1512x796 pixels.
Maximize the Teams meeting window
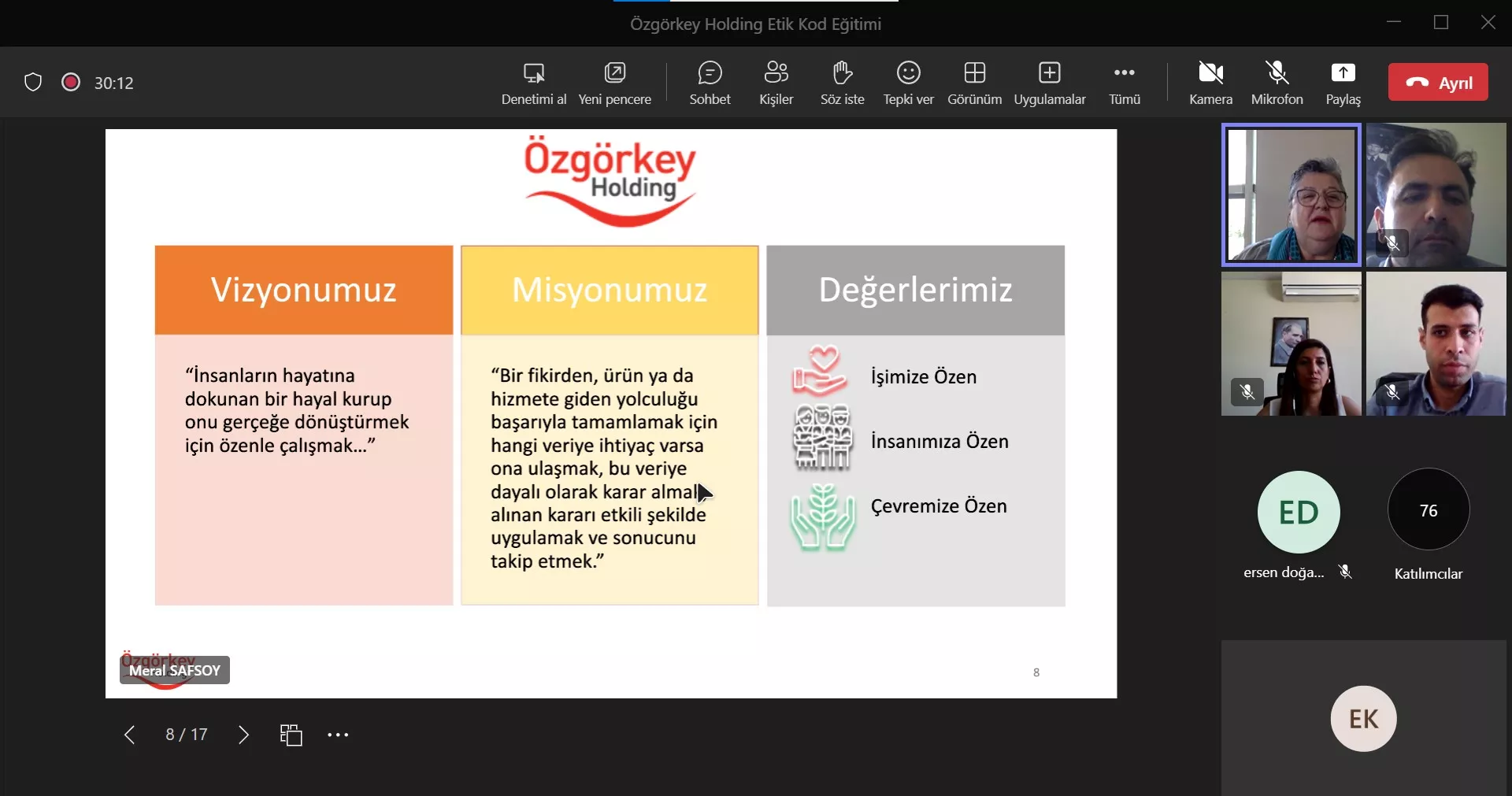1441,23
